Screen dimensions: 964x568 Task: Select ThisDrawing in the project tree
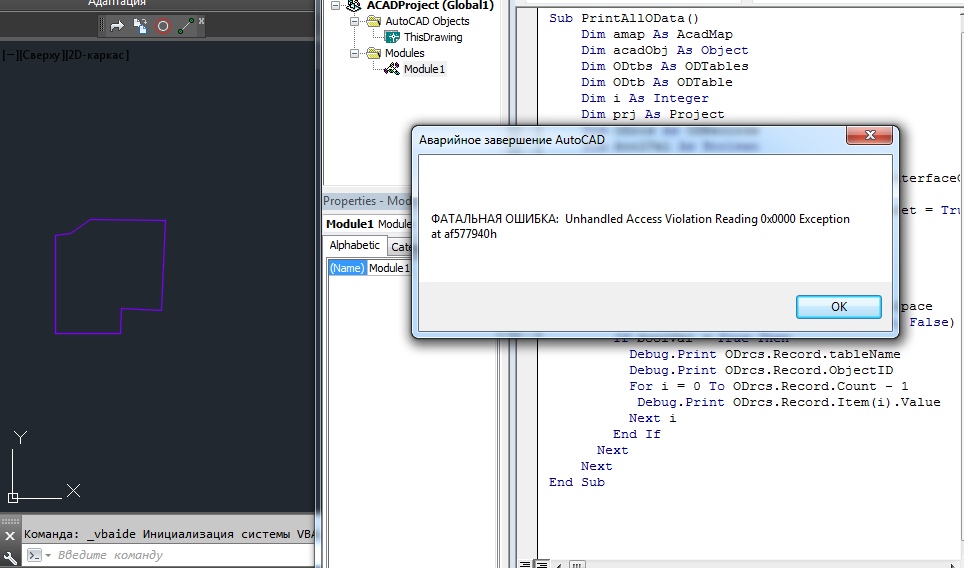tap(433, 37)
